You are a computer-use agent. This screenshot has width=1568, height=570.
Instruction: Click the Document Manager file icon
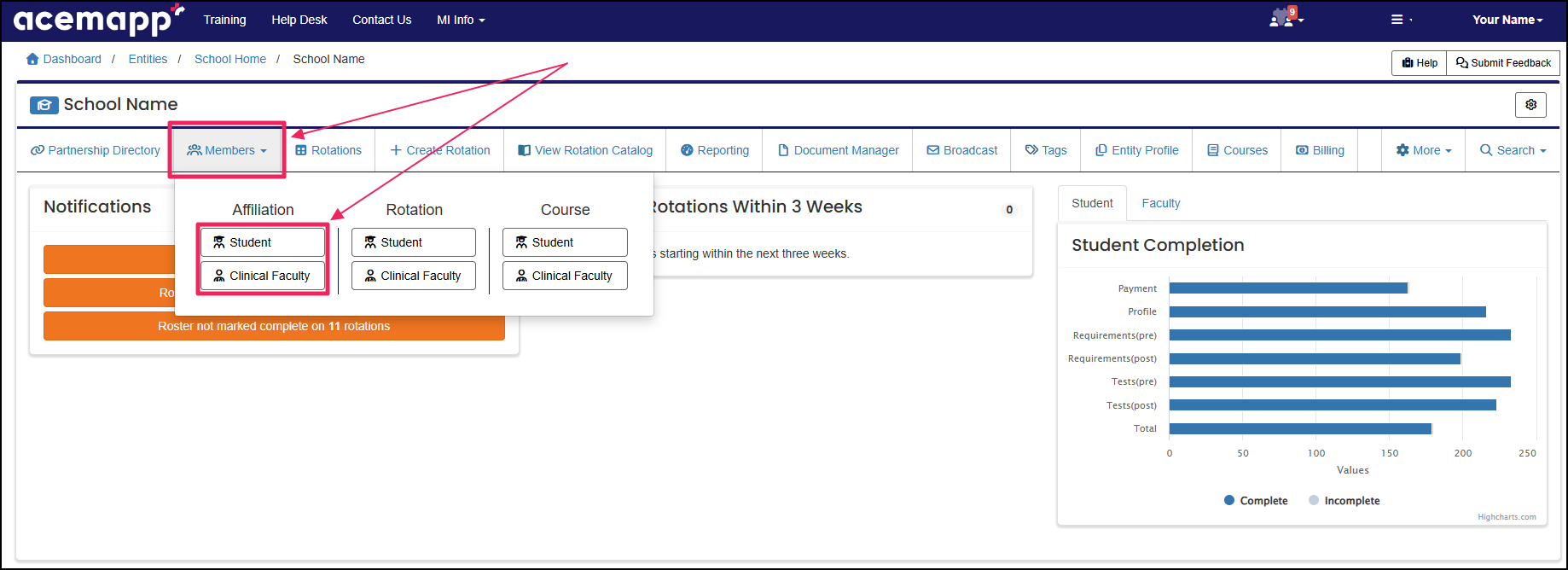pos(783,150)
